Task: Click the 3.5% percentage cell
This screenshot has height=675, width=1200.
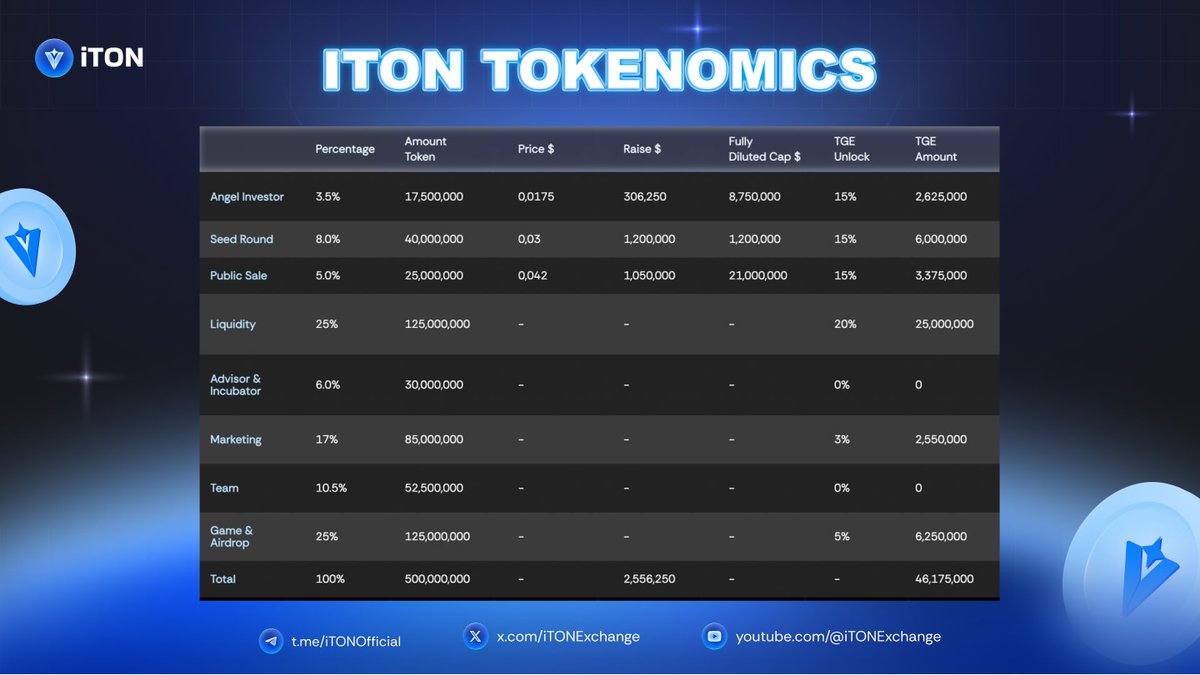Action: 328,197
